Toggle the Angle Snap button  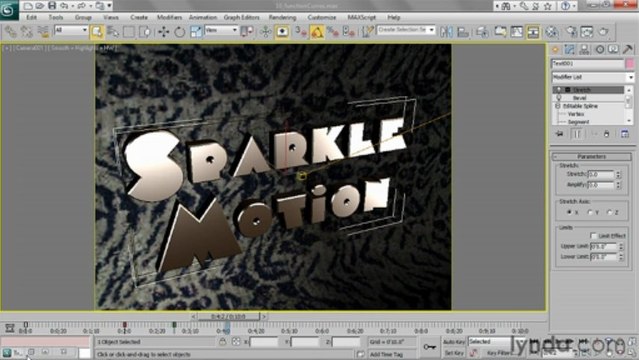(317, 32)
